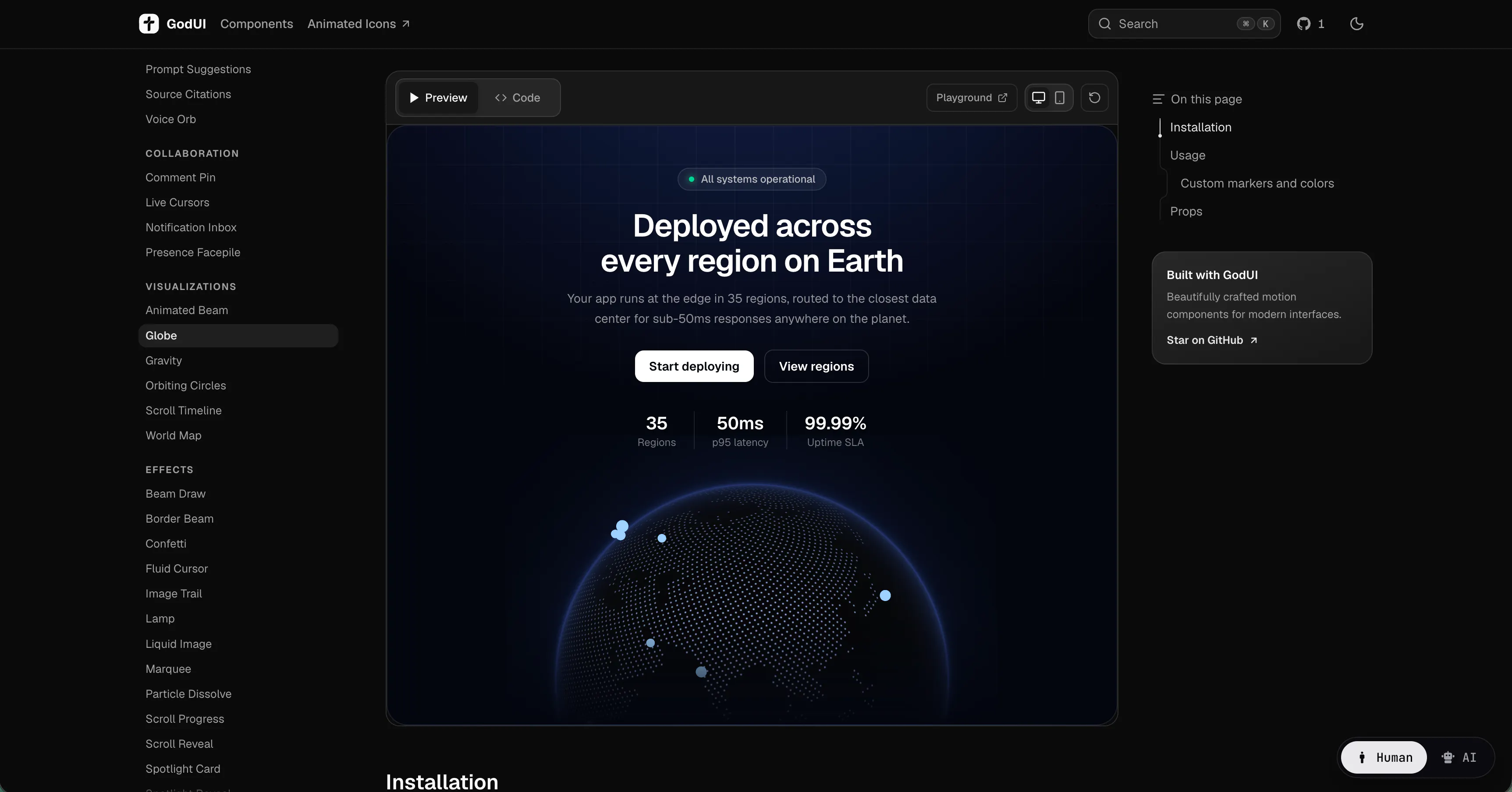Open Presence Facepile in sidebar
Screen dimensions: 1512x792
pos(192,252)
